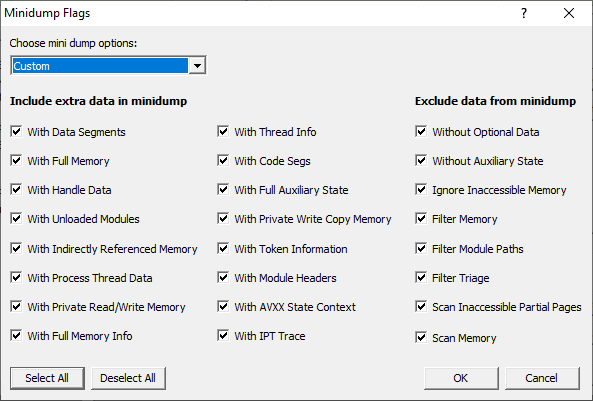Toggle Filter Module Paths checkbox
Viewport: 593px width, 401px height.
[x=421, y=249]
